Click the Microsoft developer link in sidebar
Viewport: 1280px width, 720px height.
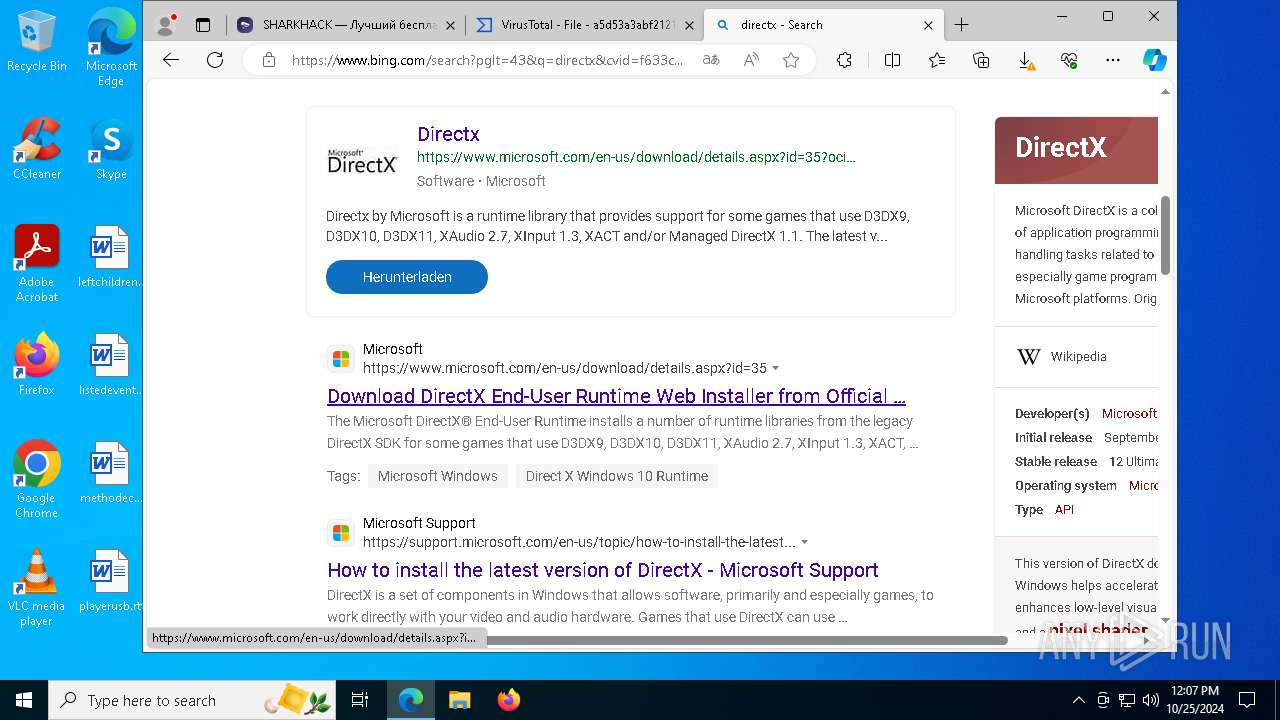pyautogui.click(x=1129, y=413)
